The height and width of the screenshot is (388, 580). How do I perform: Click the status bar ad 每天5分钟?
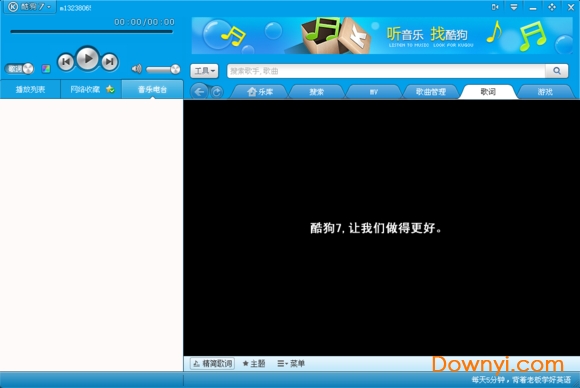tap(521, 380)
